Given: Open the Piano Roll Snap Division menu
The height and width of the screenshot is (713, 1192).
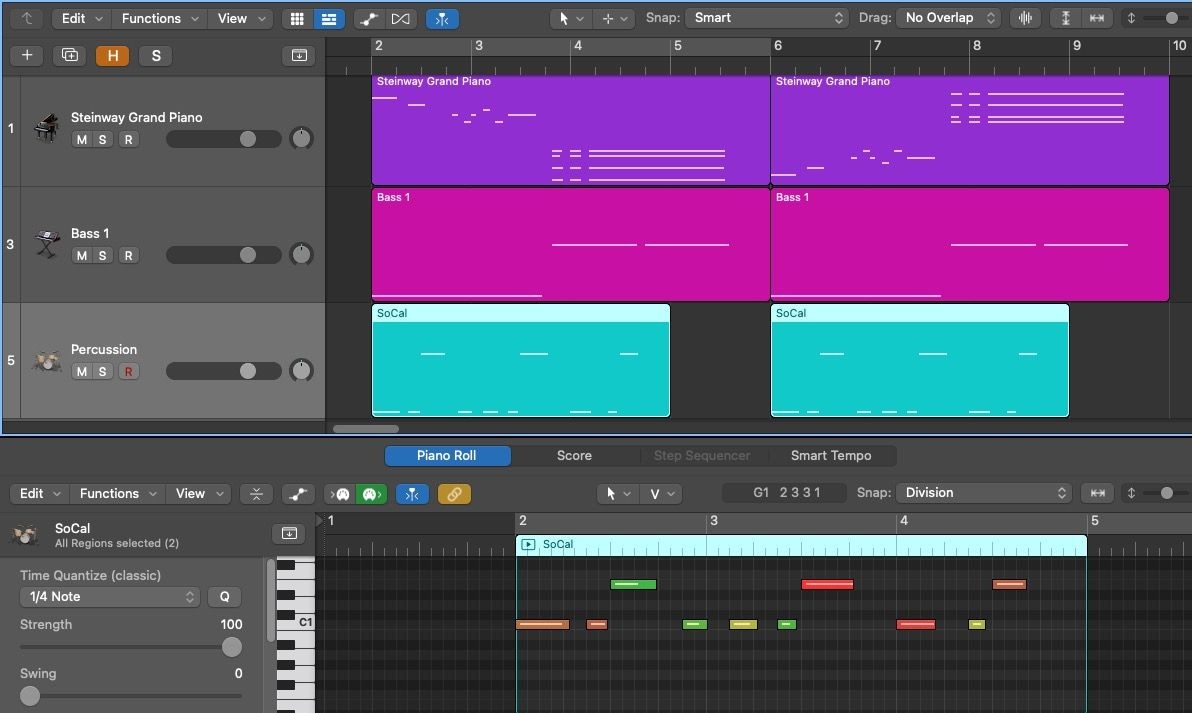Looking at the screenshot, I should click(984, 493).
